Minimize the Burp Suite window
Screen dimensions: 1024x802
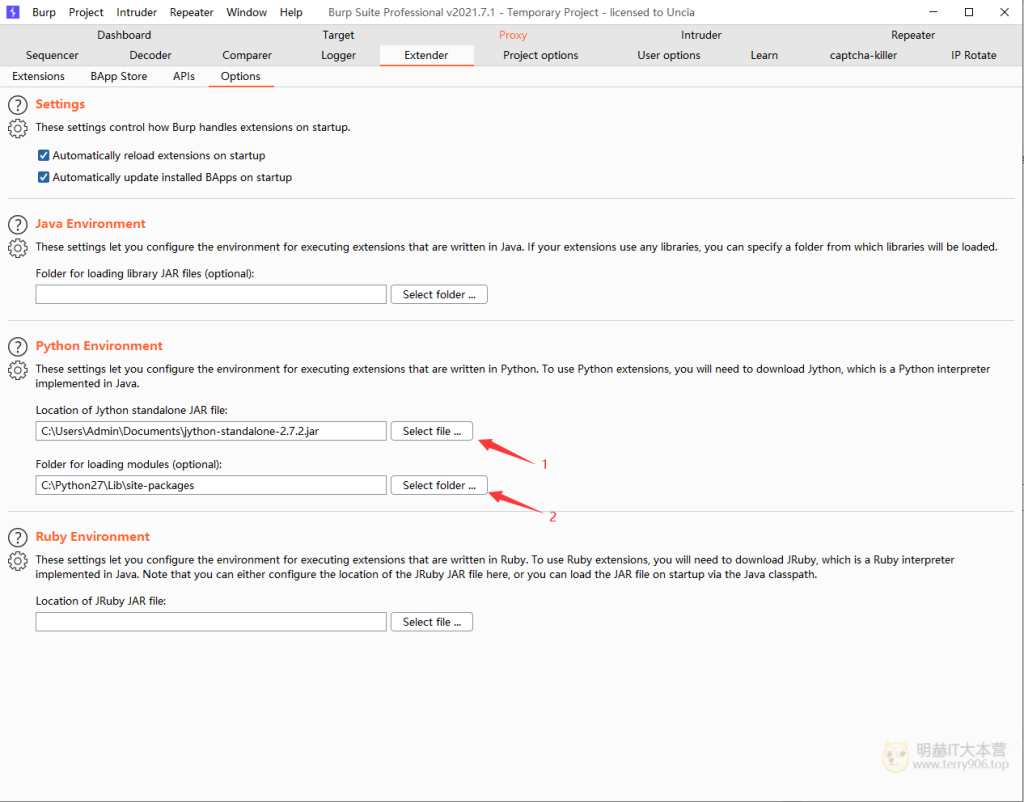(x=933, y=12)
